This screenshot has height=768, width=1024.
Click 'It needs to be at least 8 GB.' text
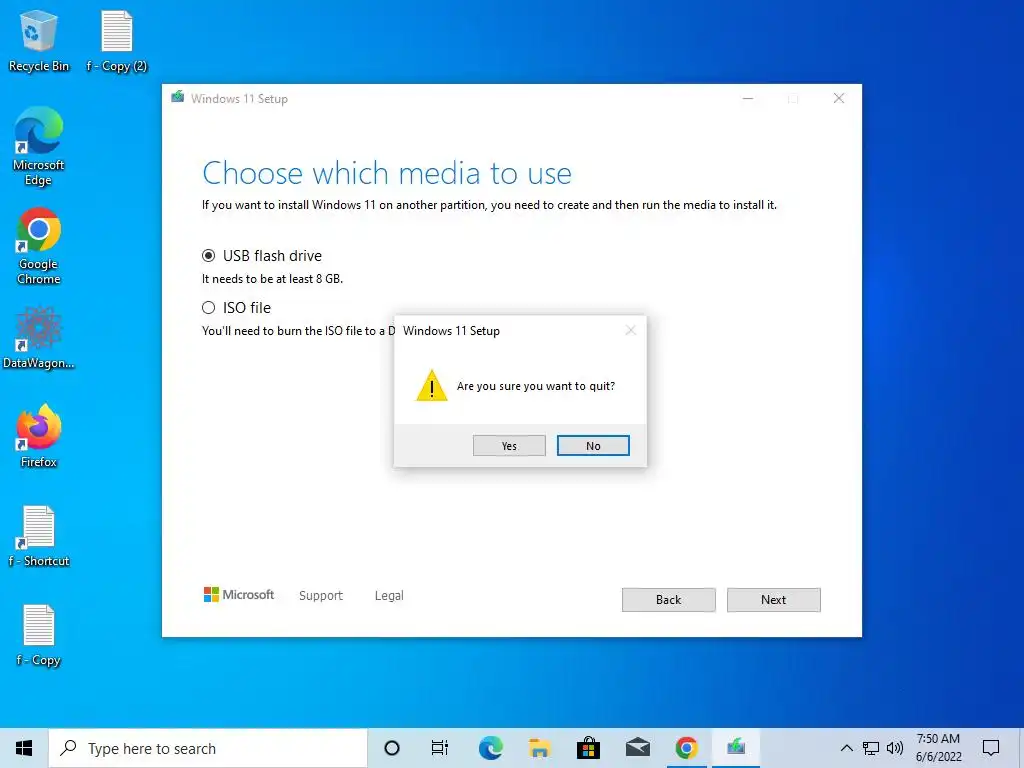click(272, 279)
